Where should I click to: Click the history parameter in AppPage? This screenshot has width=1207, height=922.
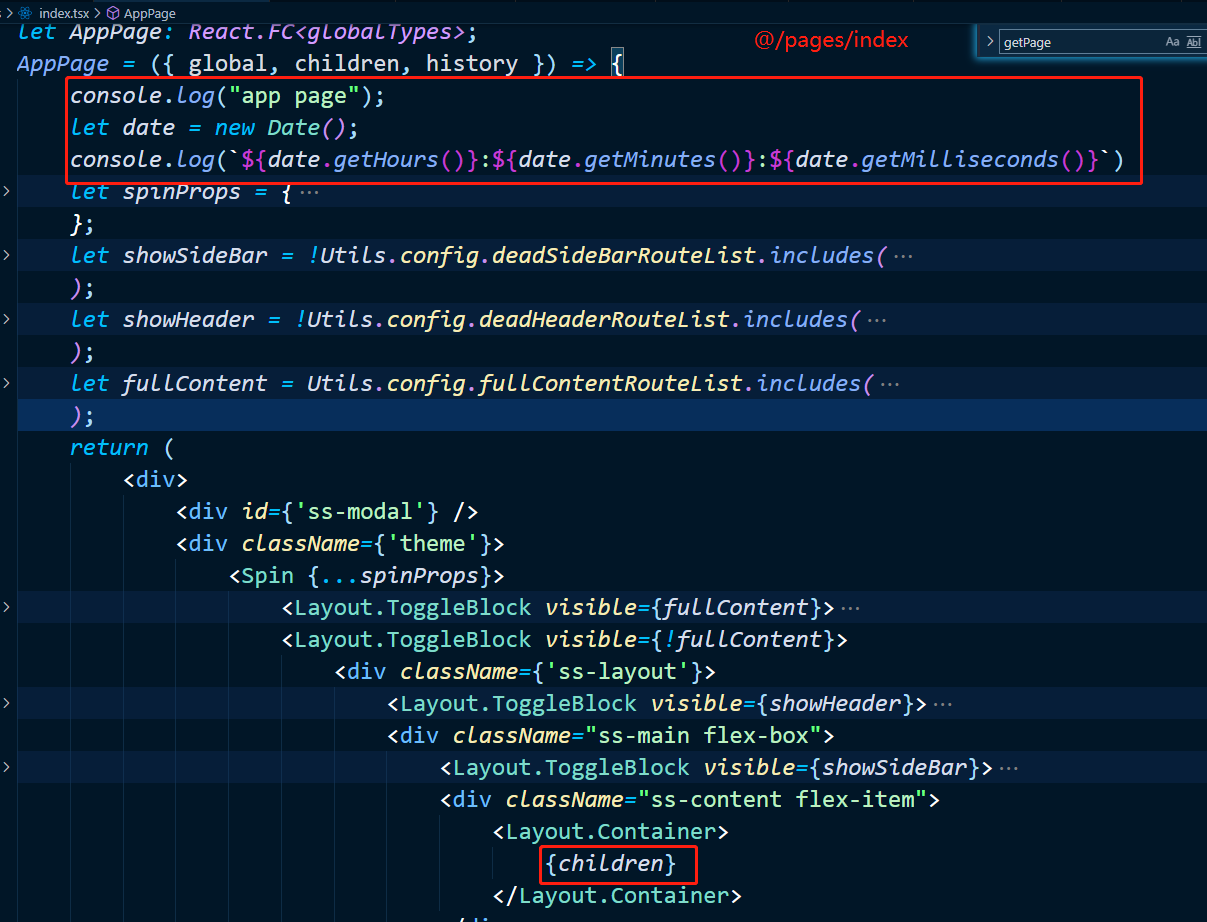point(471,64)
